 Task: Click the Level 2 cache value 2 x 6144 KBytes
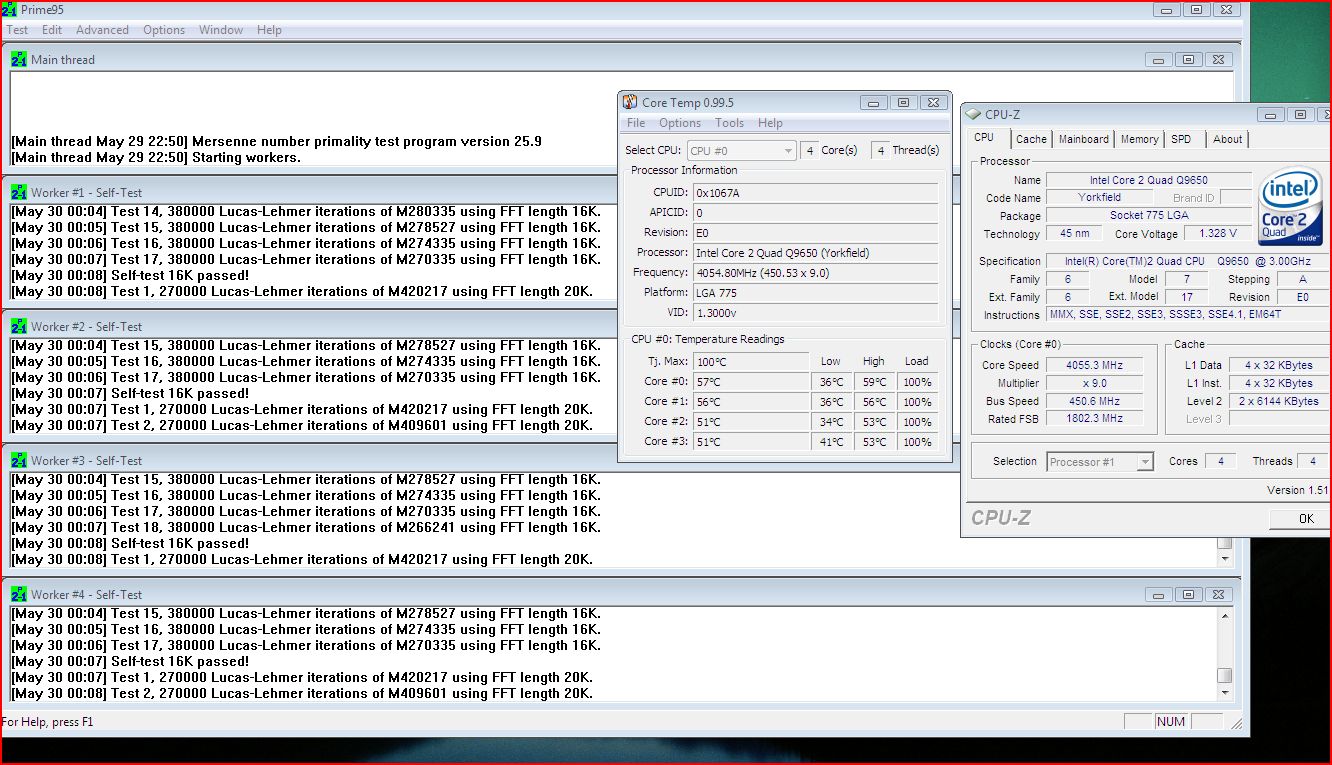[1279, 401]
